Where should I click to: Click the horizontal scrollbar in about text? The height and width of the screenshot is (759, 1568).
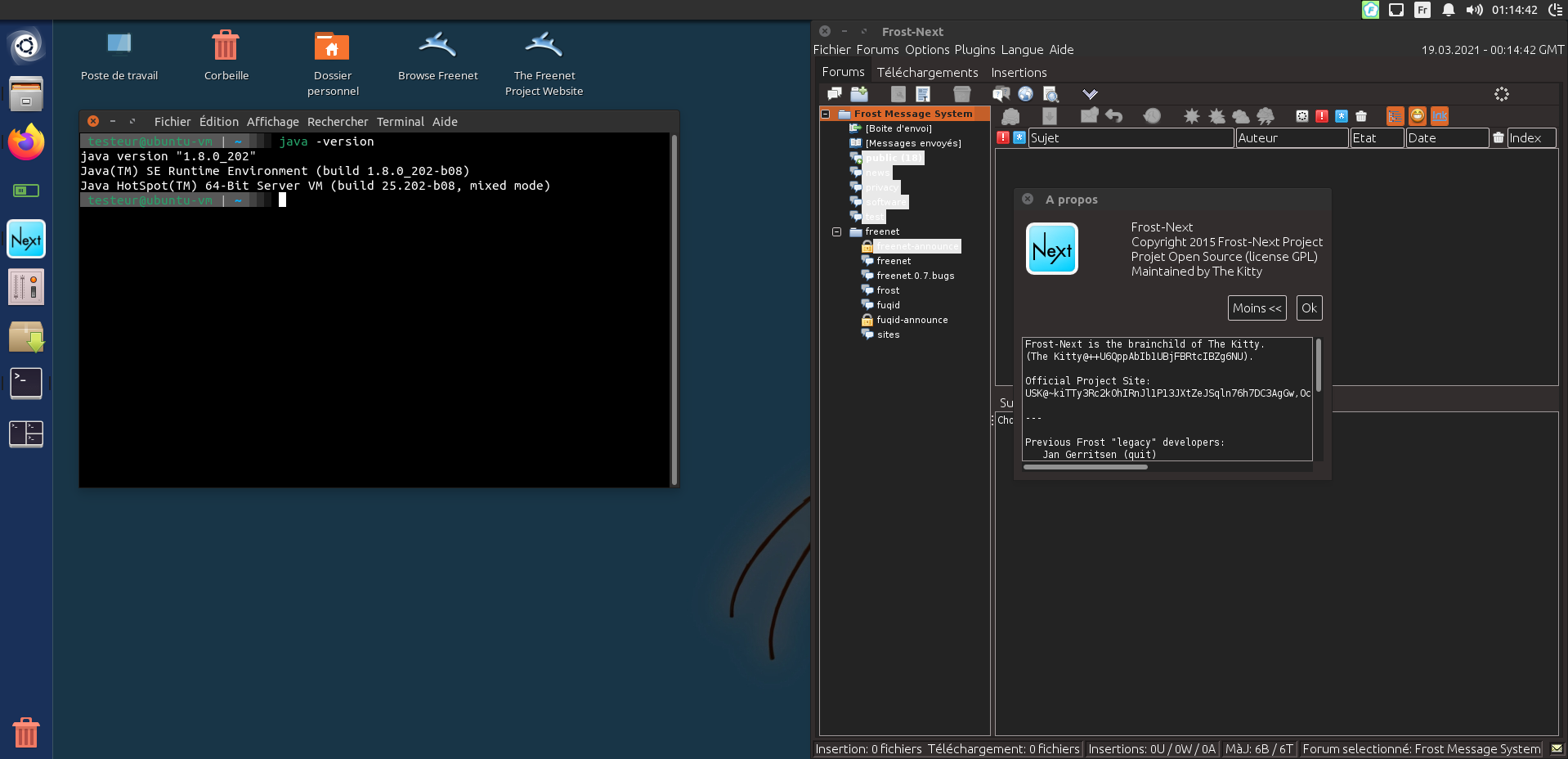coord(1085,467)
